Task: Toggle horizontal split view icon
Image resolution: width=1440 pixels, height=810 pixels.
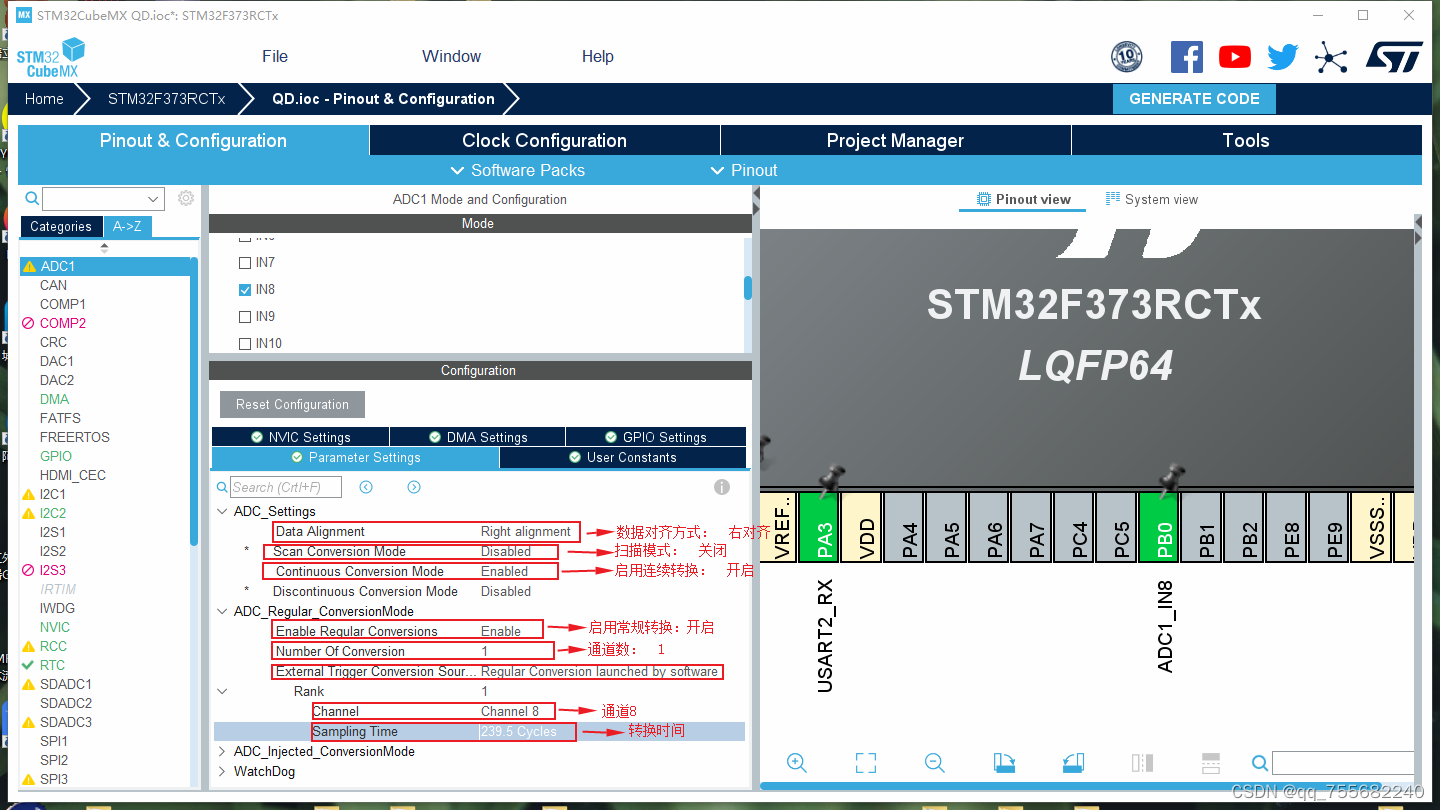Action: (1211, 763)
